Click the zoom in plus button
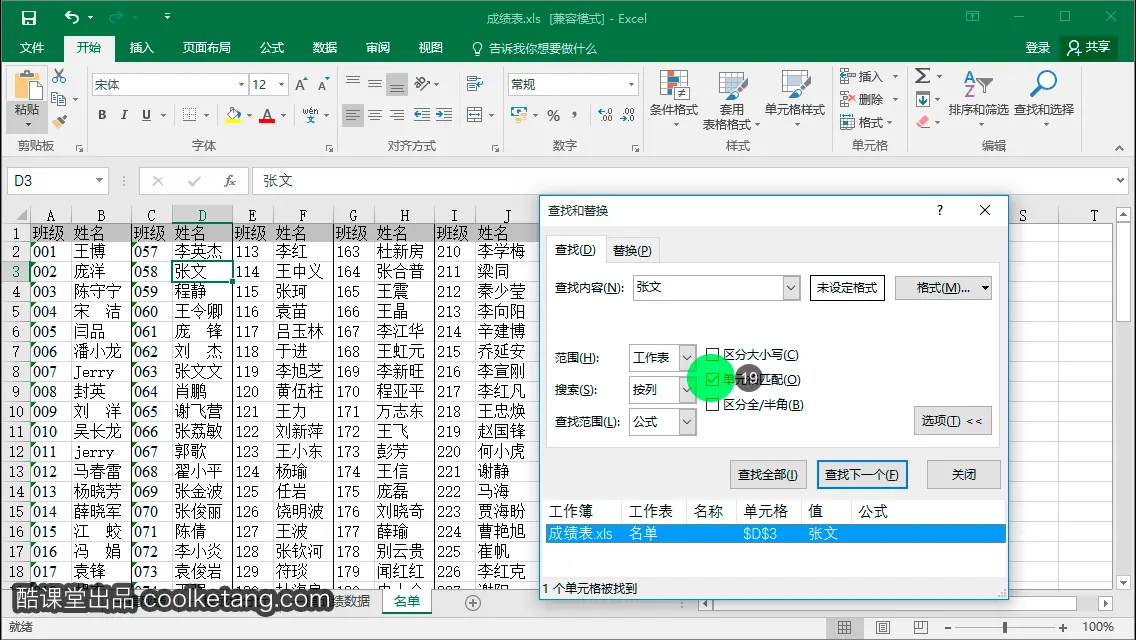The height and width of the screenshot is (640, 1136). (x=1062, y=628)
